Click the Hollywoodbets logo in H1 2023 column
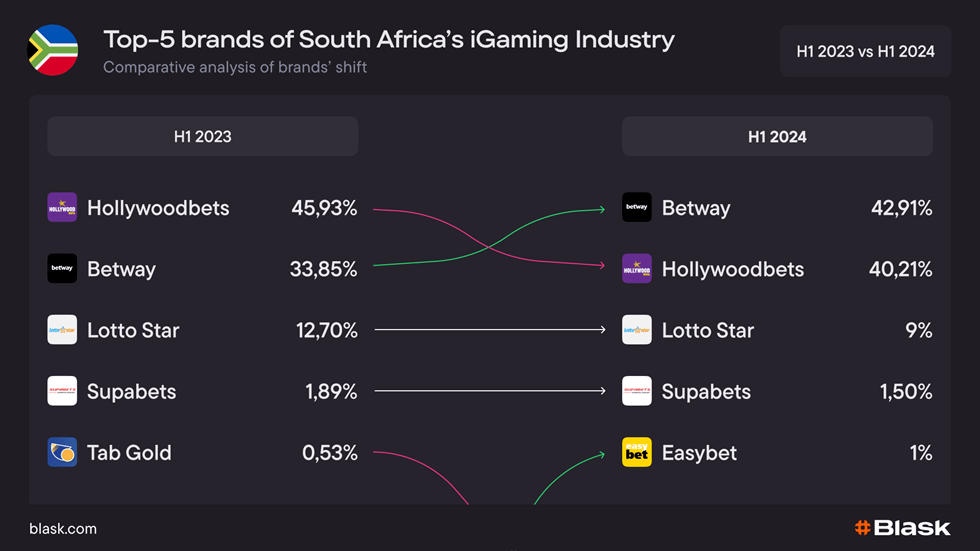 62,207
